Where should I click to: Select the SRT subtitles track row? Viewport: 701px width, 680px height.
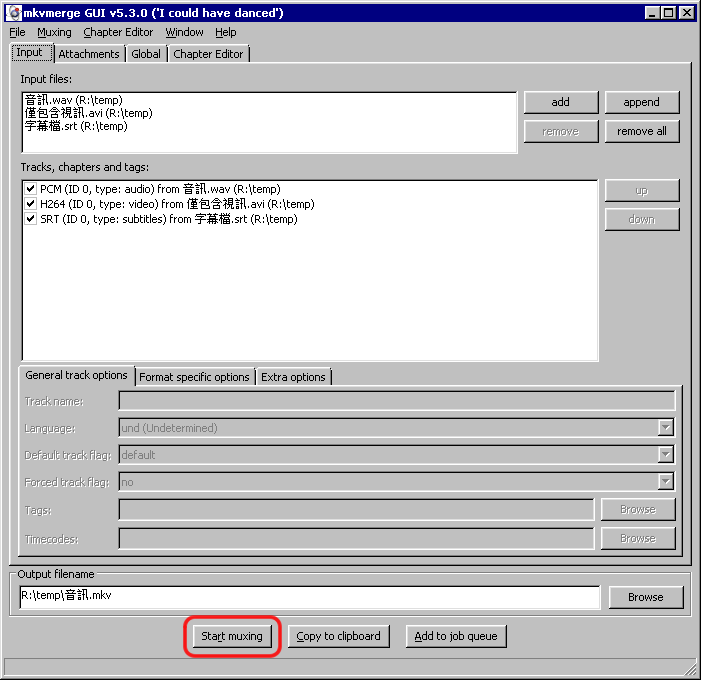[169, 220]
